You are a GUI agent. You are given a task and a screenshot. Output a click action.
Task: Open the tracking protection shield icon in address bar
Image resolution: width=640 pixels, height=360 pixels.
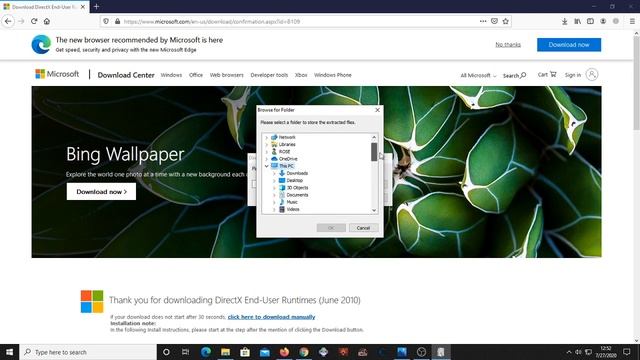106,21
